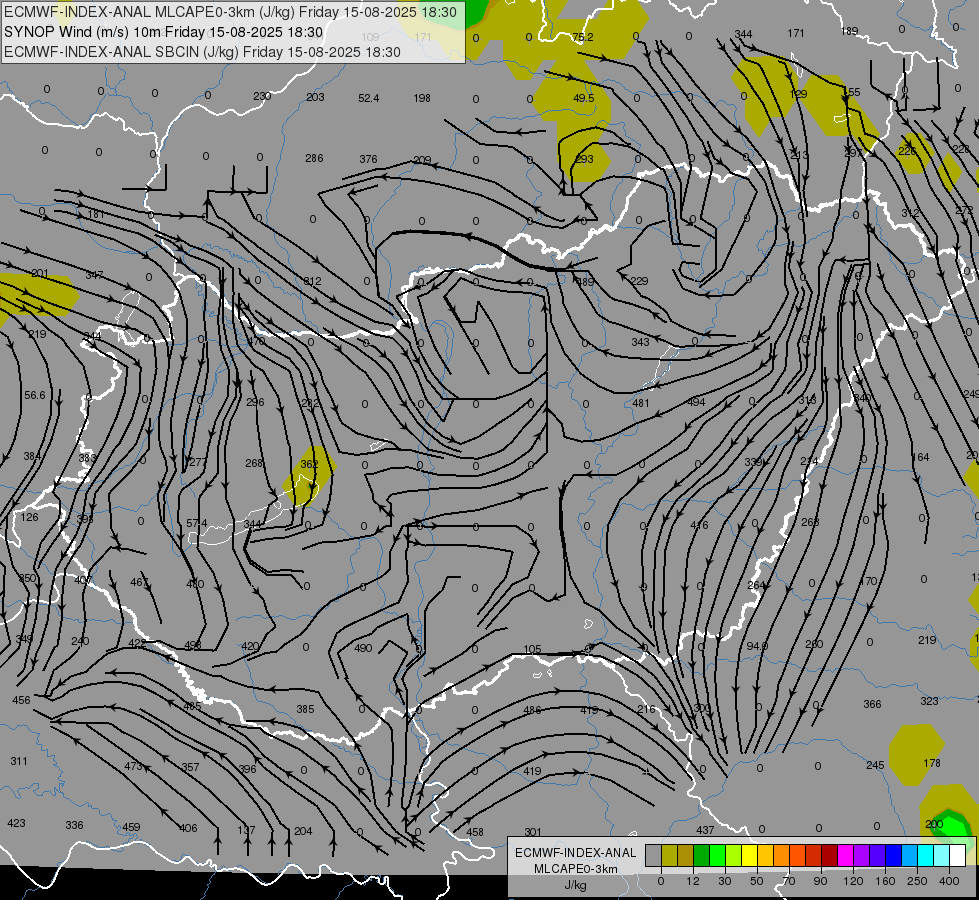The image size is (979, 900).
Task: Click the dark maroon legend swatch right of 90
Action: tap(830, 855)
